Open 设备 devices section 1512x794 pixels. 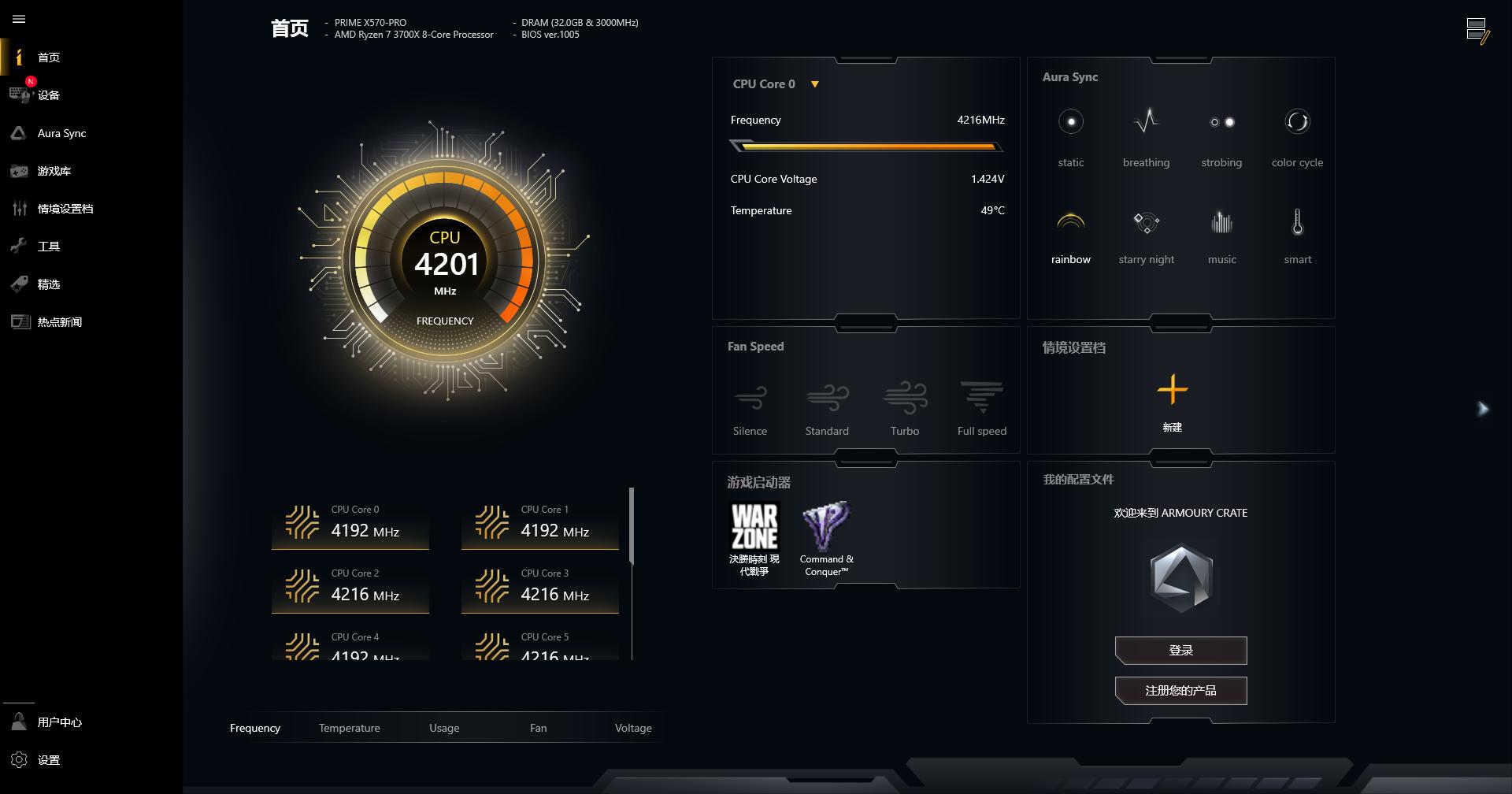click(x=47, y=95)
